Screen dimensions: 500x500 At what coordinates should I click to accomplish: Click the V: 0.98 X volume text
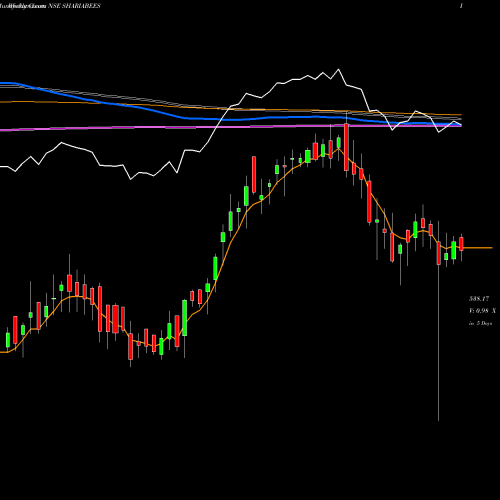(x=482, y=311)
